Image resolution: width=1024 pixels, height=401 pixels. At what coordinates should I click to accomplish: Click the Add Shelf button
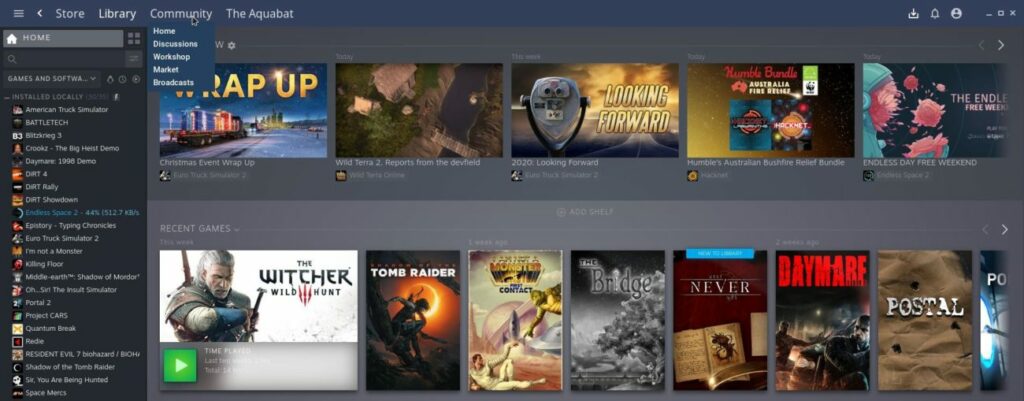coord(584,212)
